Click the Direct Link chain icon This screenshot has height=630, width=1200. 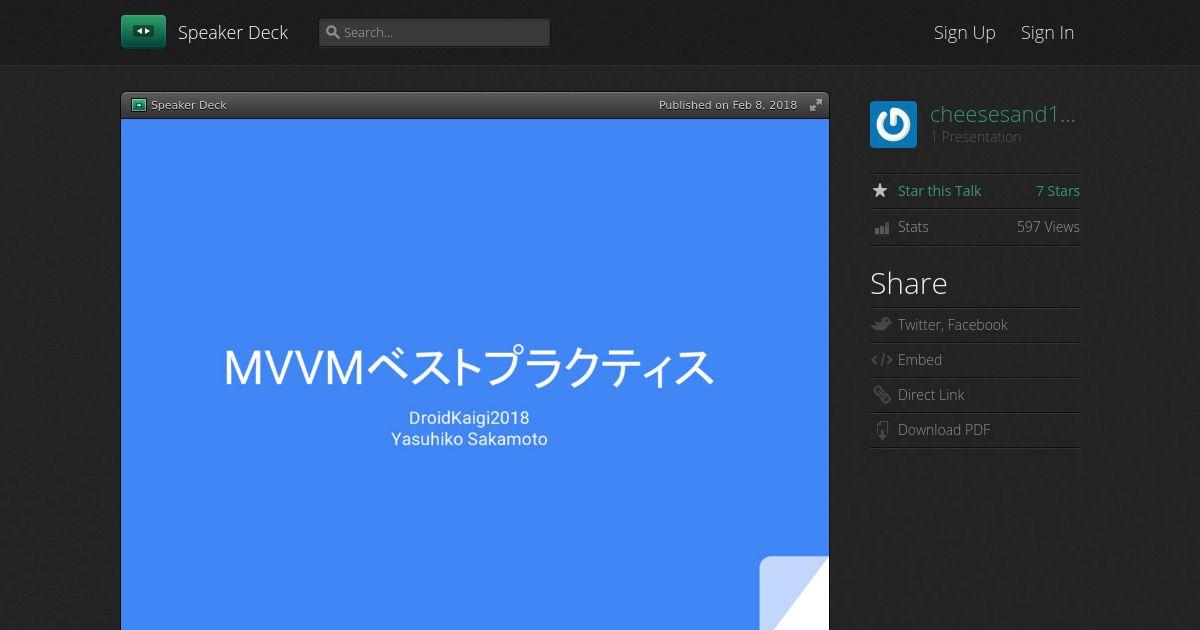pos(881,395)
